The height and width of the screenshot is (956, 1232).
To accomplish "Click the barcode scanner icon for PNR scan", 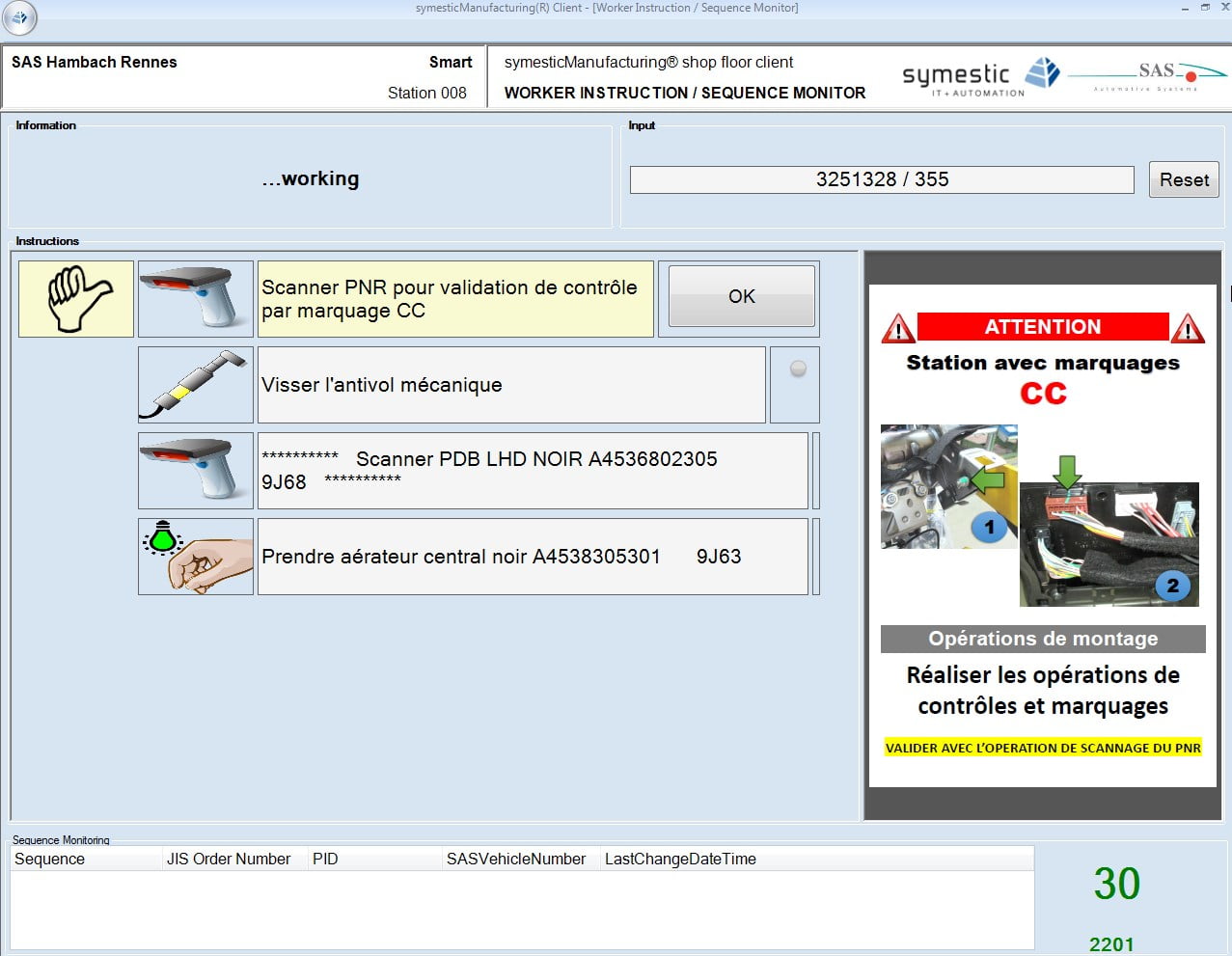I will (196, 299).
